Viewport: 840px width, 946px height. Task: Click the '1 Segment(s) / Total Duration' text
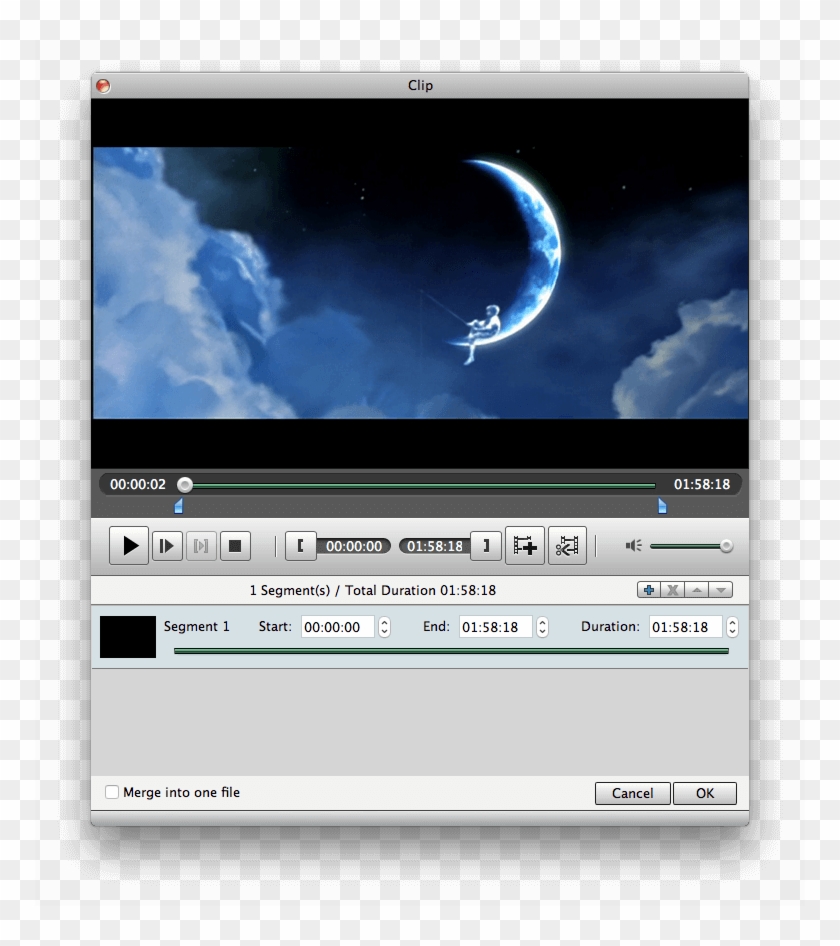point(373,590)
